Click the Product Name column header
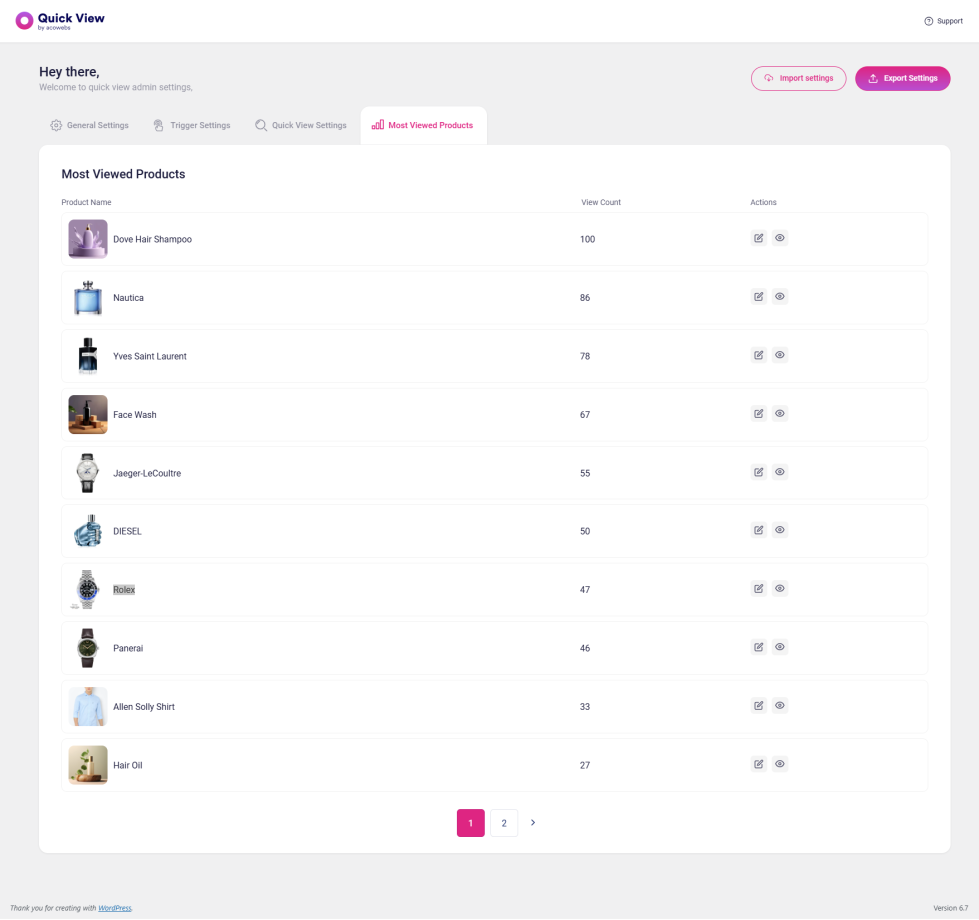 (86, 202)
